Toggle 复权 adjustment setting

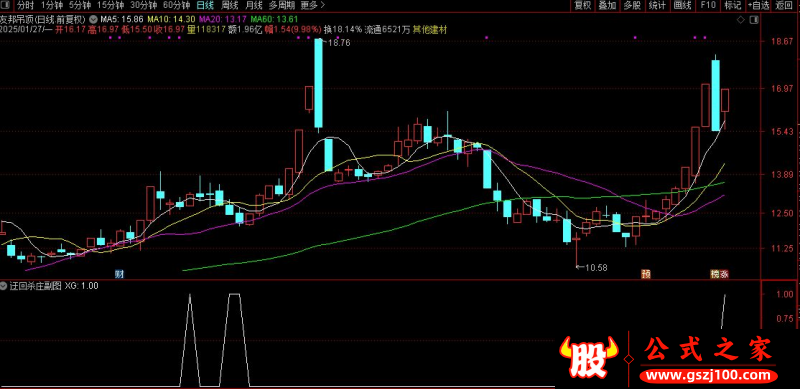pyautogui.click(x=583, y=6)
